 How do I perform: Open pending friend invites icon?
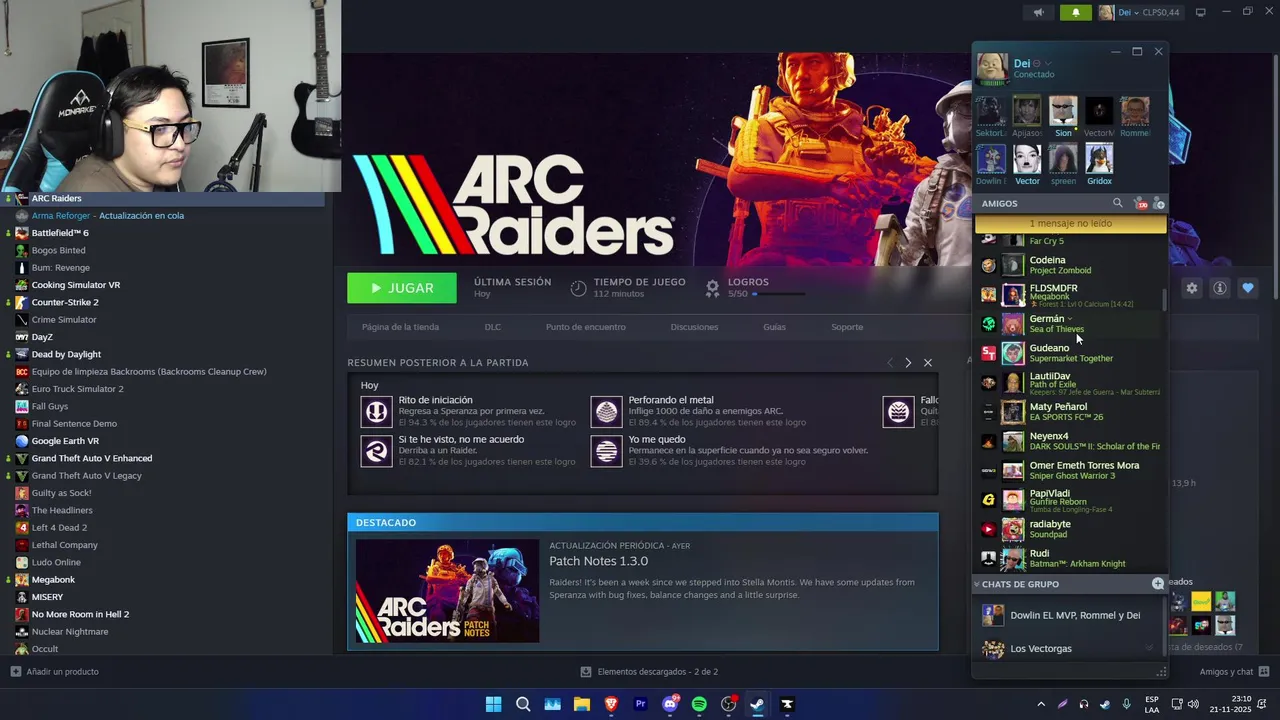tap(1140, 204)
